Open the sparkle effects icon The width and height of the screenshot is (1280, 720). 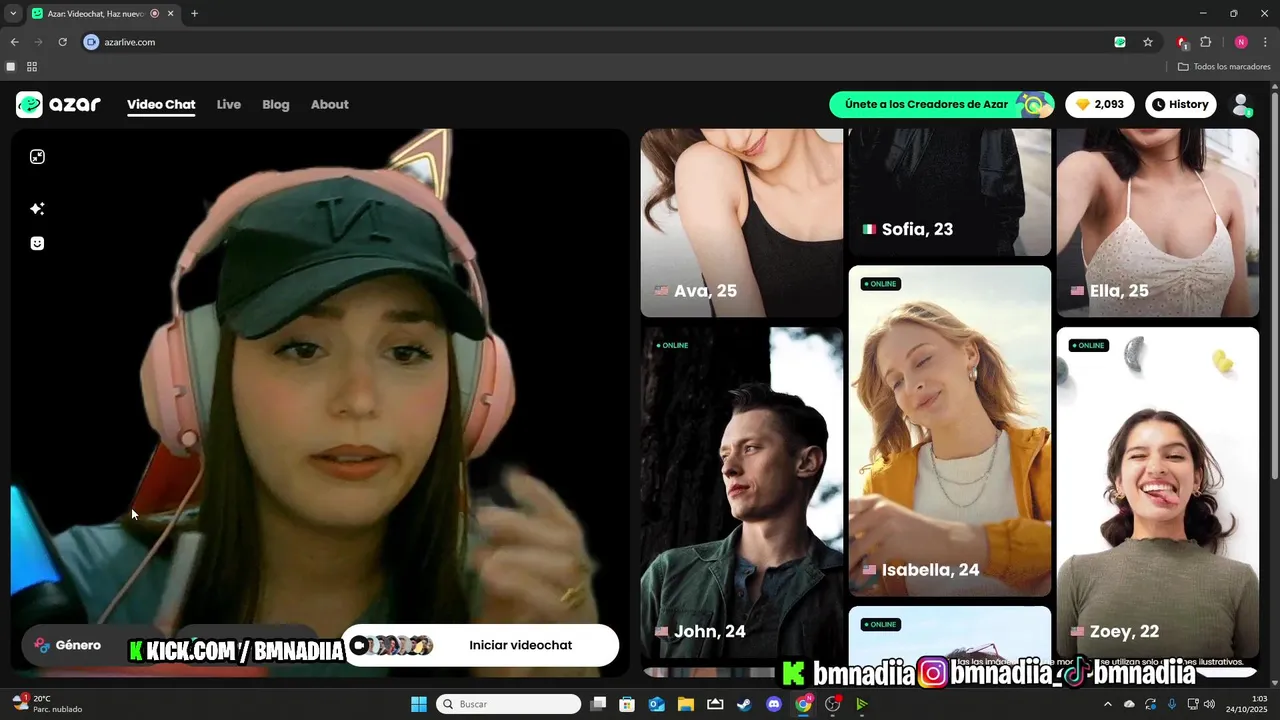pyautogui.click(x=37, y=209)
